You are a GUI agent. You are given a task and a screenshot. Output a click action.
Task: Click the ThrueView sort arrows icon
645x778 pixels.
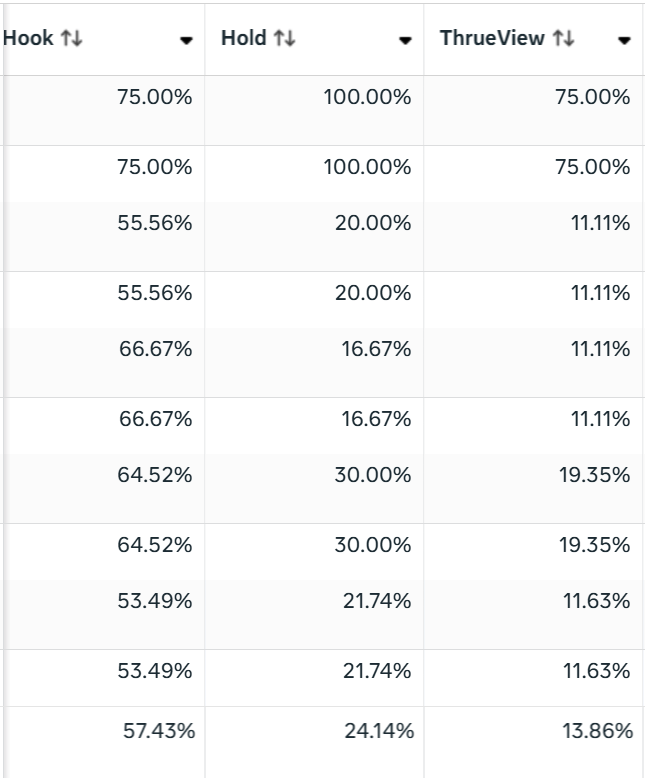[x=564, y=39]
